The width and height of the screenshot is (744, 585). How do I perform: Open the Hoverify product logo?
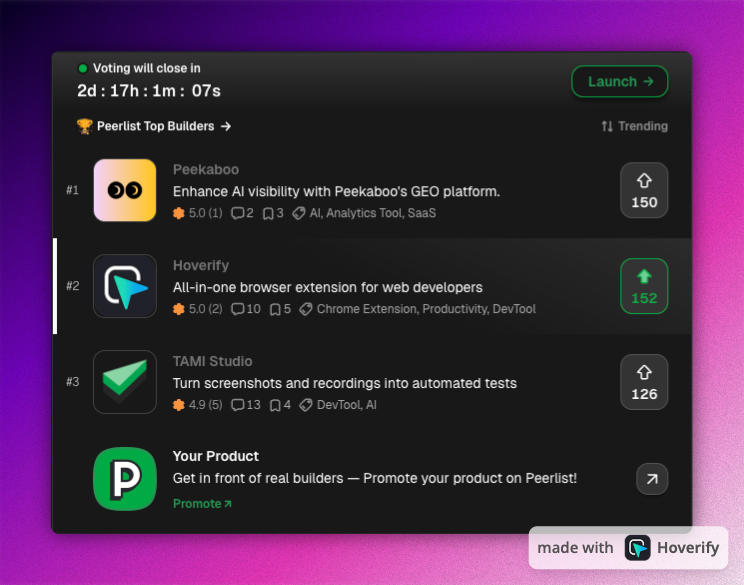point(125,286)
